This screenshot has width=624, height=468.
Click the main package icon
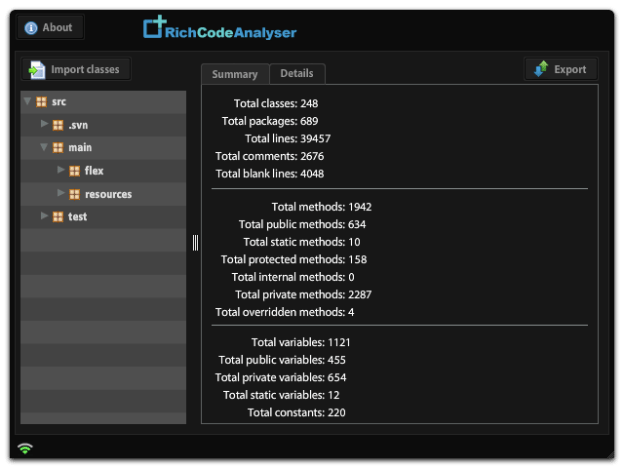(58, 148)
